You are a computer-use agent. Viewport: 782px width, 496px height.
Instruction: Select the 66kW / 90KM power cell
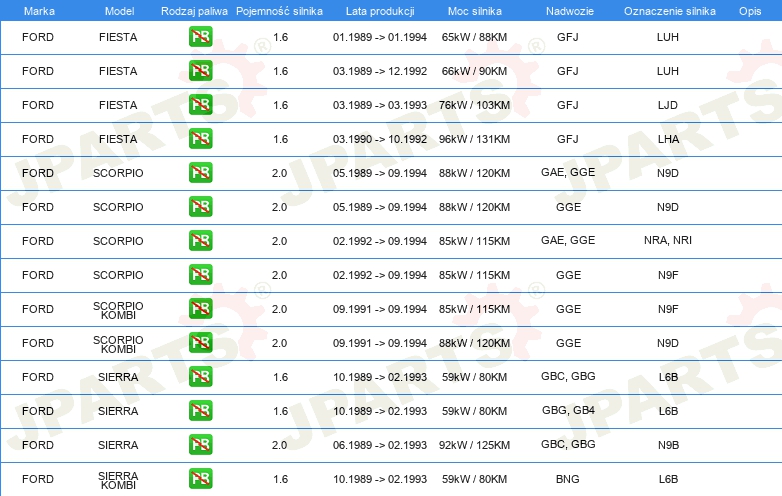point(474,71)
